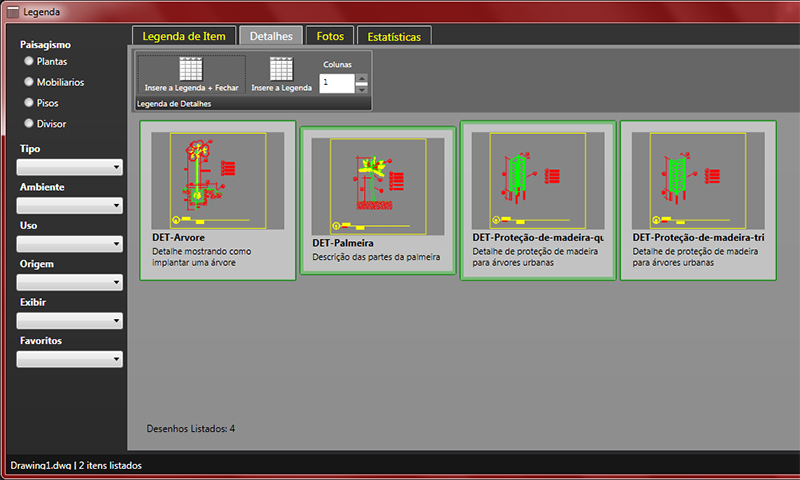The width and height of the screenshot is (800, 480).
Task: Pick the DET-Proteção-de-madeira-qu detail
Action: coord(538,180)
